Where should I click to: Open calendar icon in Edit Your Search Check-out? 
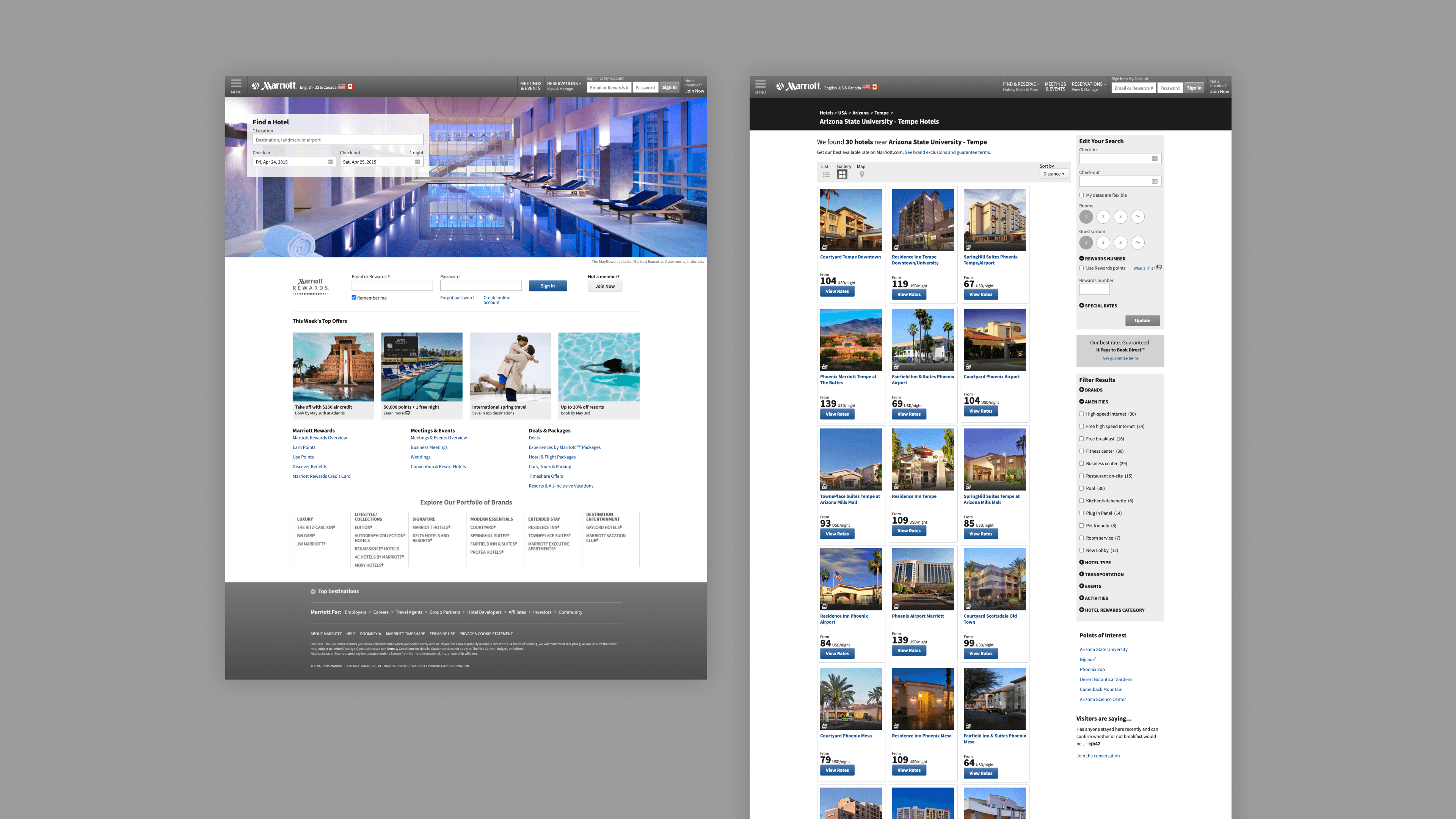click(x=1155, y=182)
